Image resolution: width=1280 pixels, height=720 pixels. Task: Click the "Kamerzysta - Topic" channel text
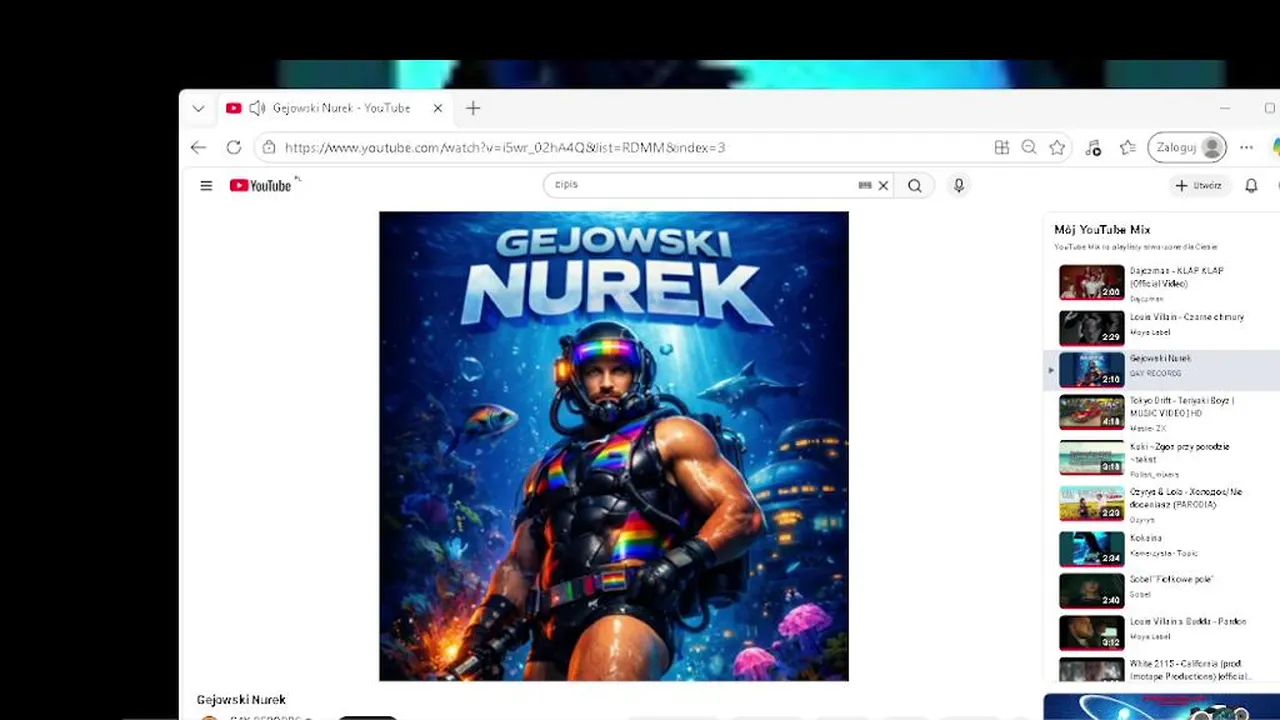click(1164, 553)
